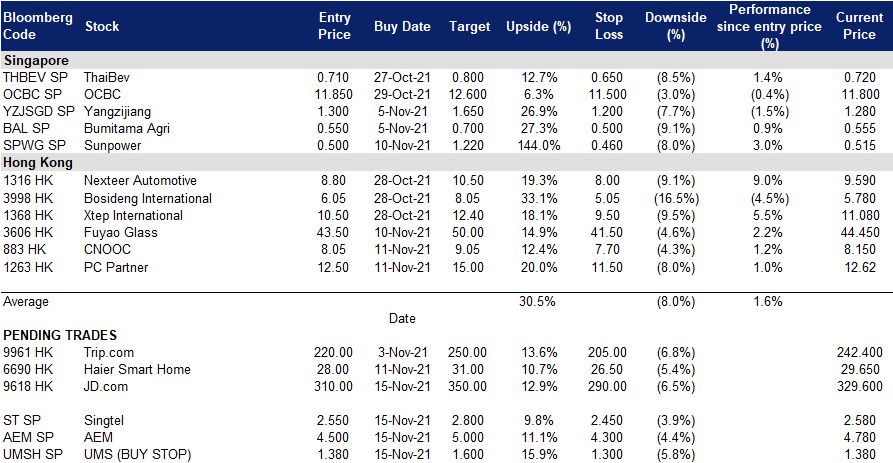The image size is (893, 463).
Task: Select Yangzijiang's upside 26.9%
Action: pyautogui.click(x=538, y=112)
